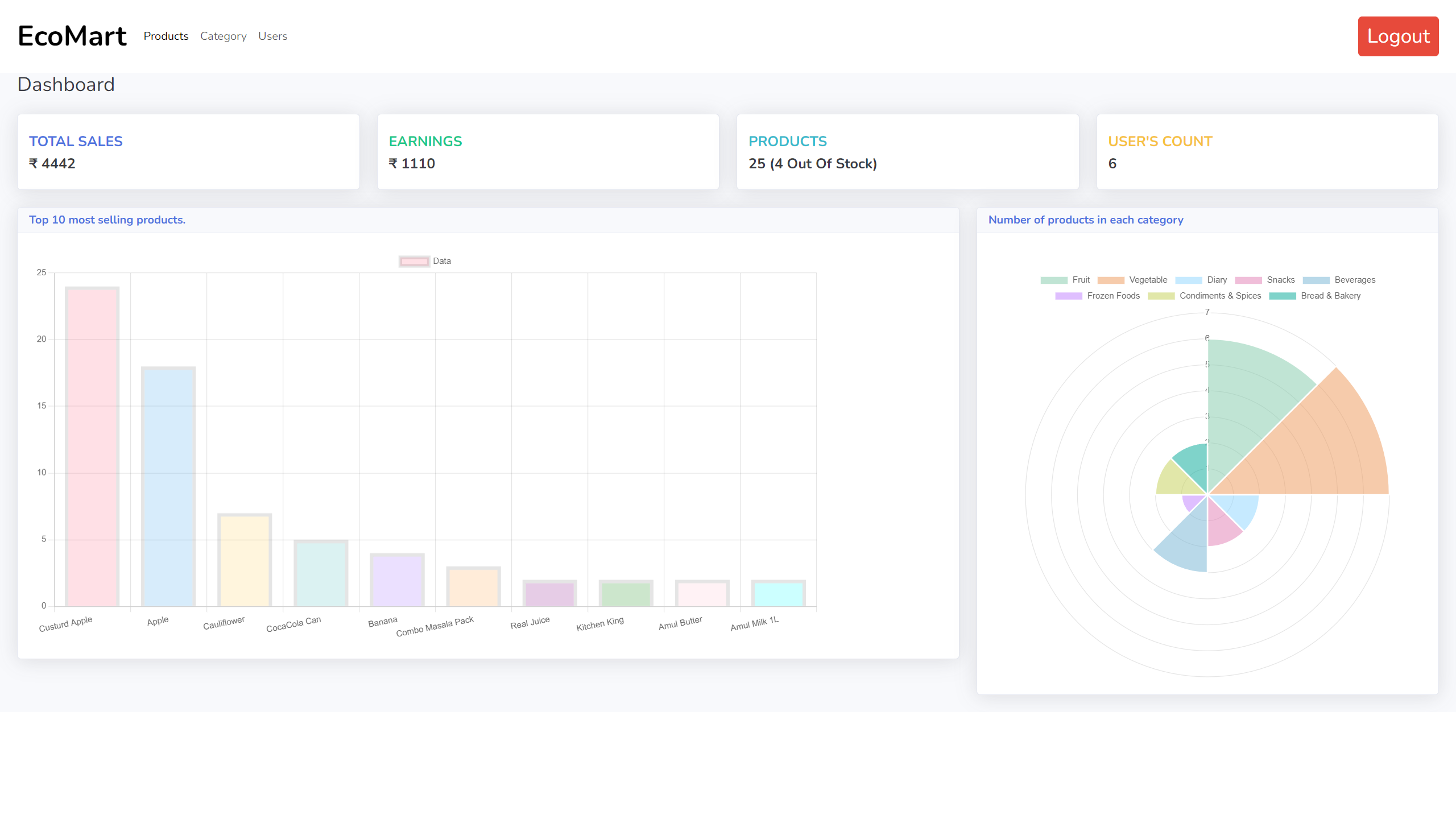Toggle Bread & Bakery legend entry
This screenshot has width=1456, height=819.
pos(1330,296)
